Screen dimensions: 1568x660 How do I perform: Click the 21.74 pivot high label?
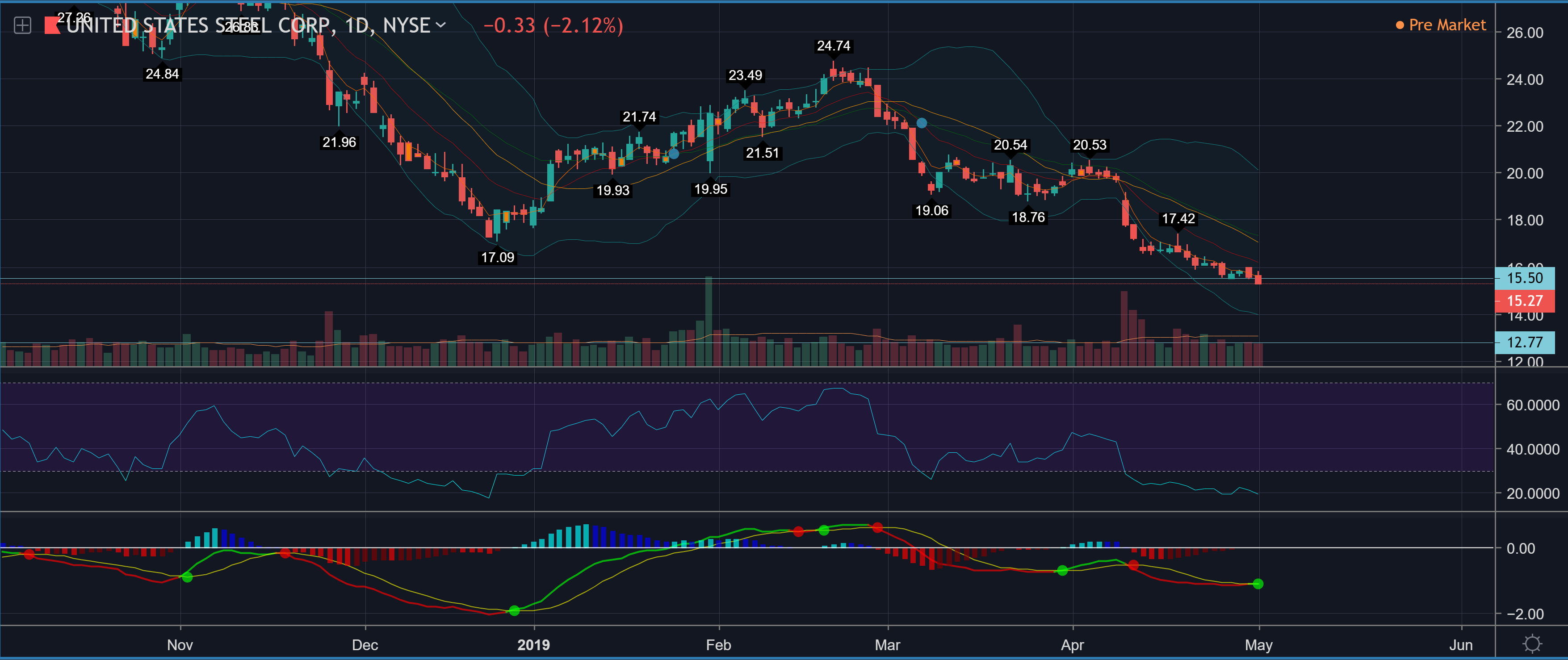click(x=639, y=117)
